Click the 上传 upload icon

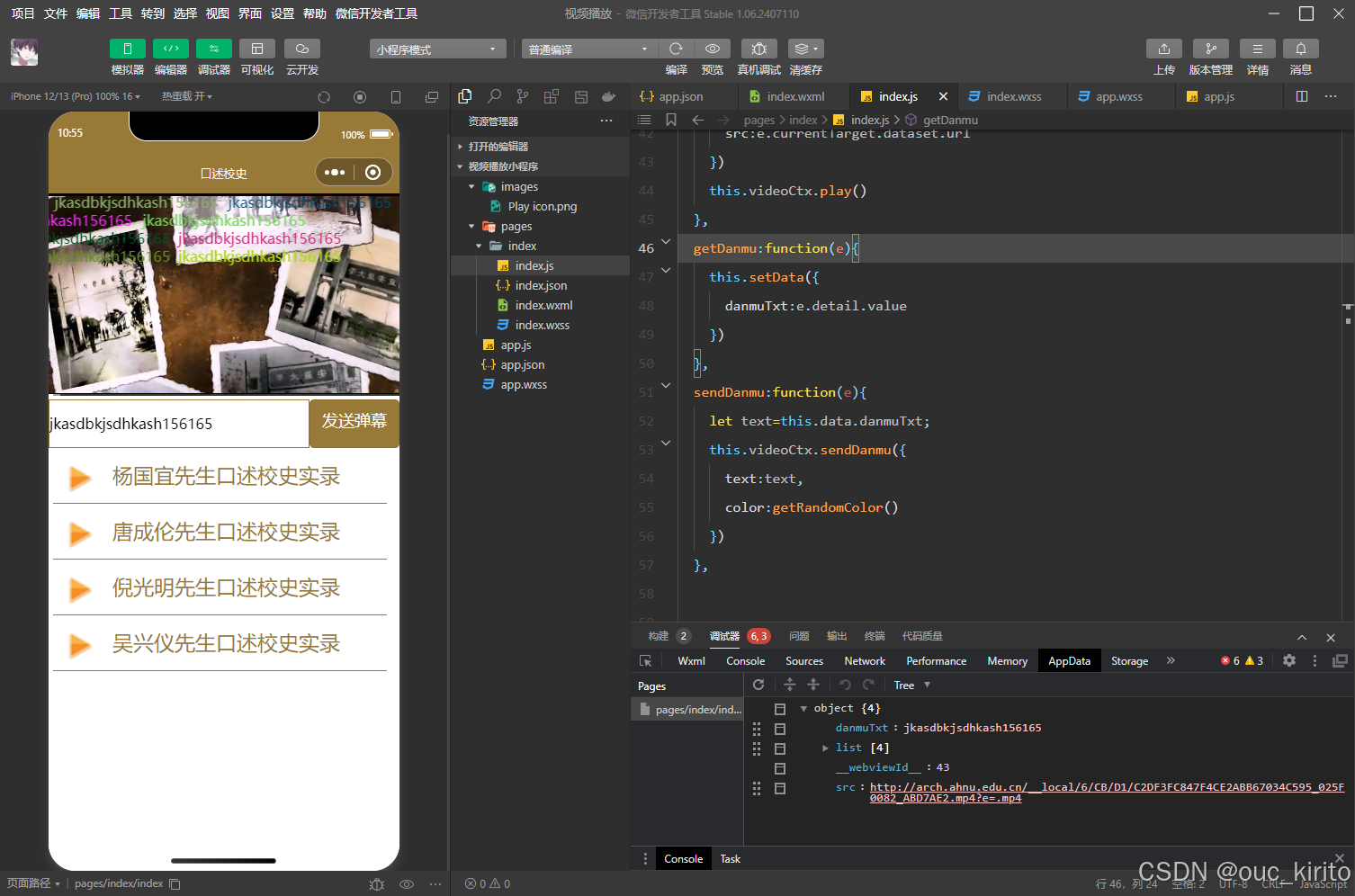pyautogui.click(x=1163, y=49)
